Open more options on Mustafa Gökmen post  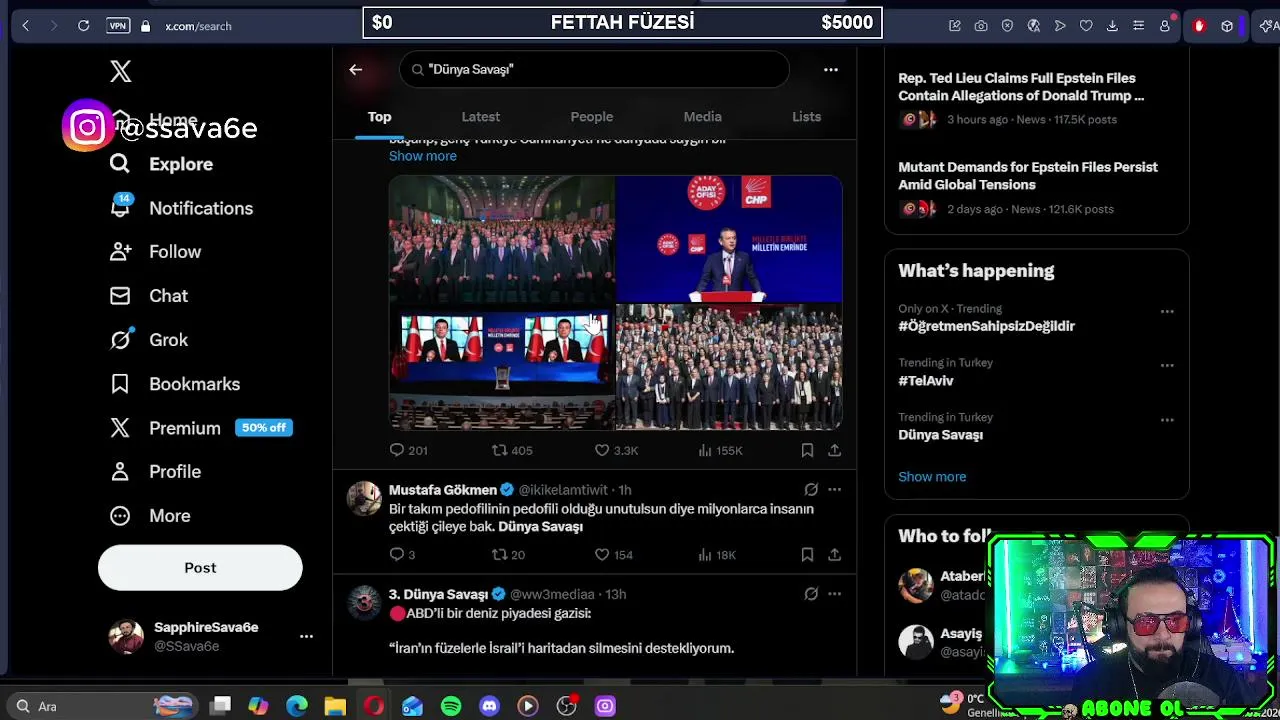point(834,490)
